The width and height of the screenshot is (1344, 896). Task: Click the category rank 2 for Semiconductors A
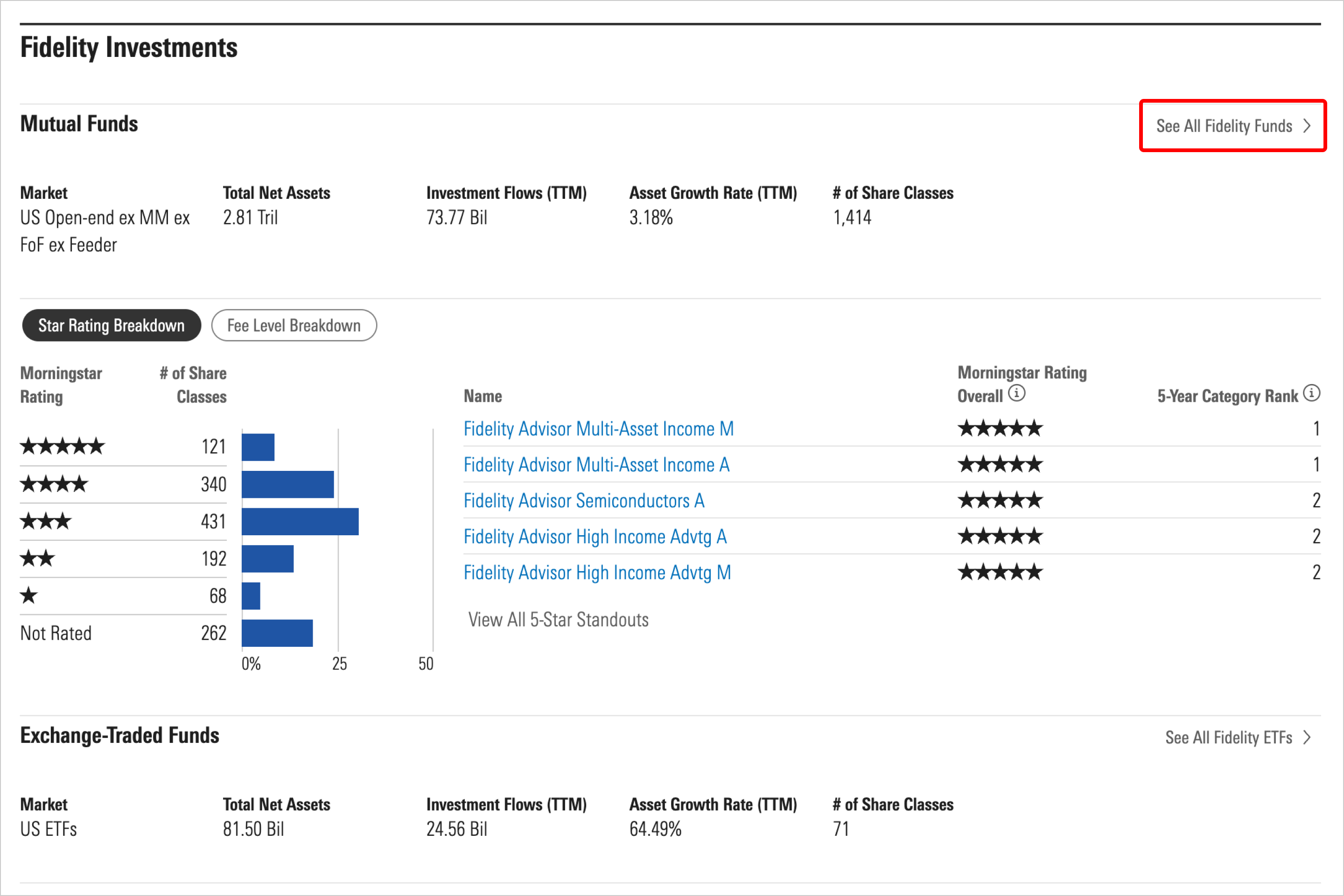pos(1316,501)
